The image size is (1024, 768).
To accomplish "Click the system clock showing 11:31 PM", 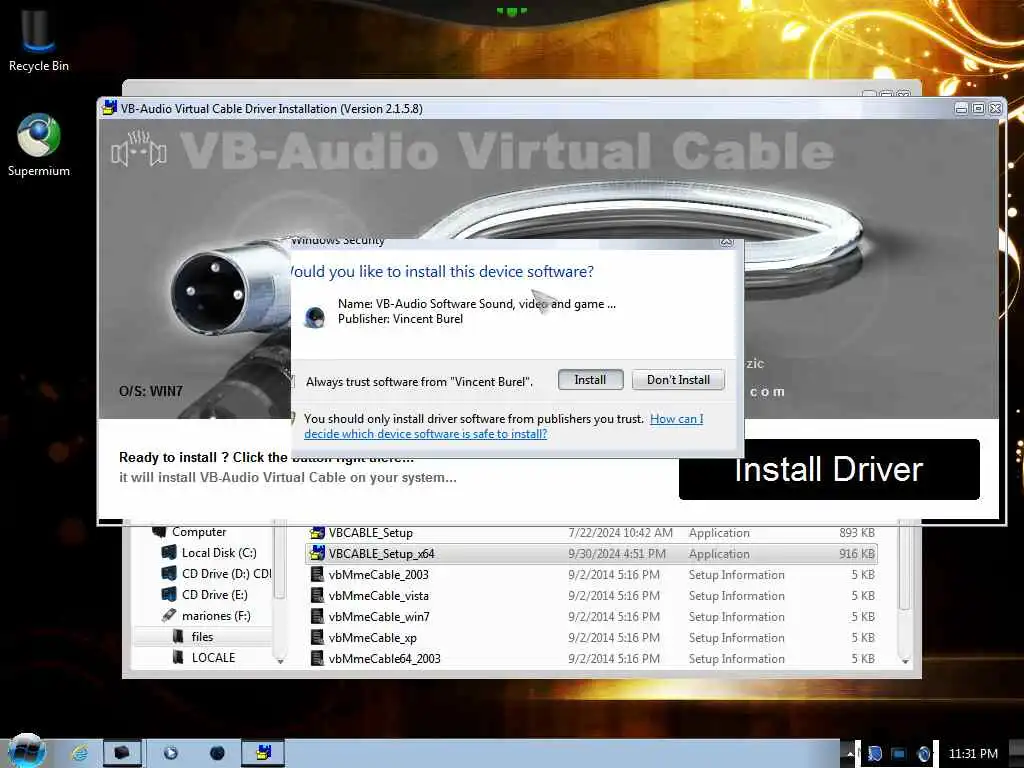I will [x=973, y=754].
